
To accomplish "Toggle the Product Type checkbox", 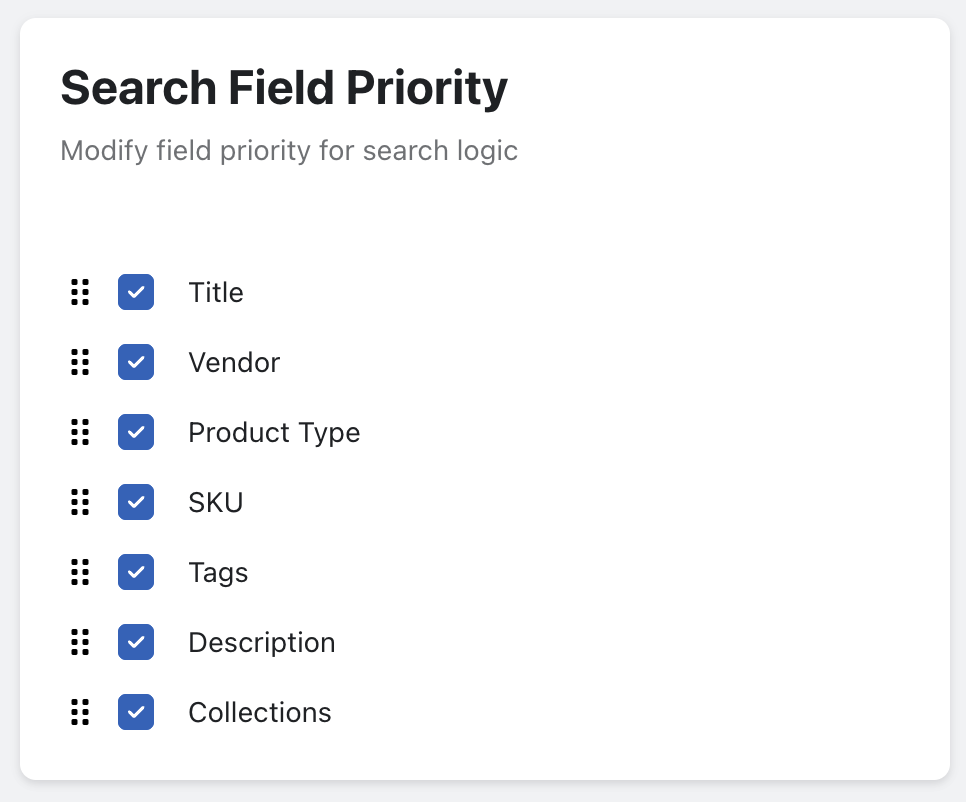I will click(x=136, y=432).
